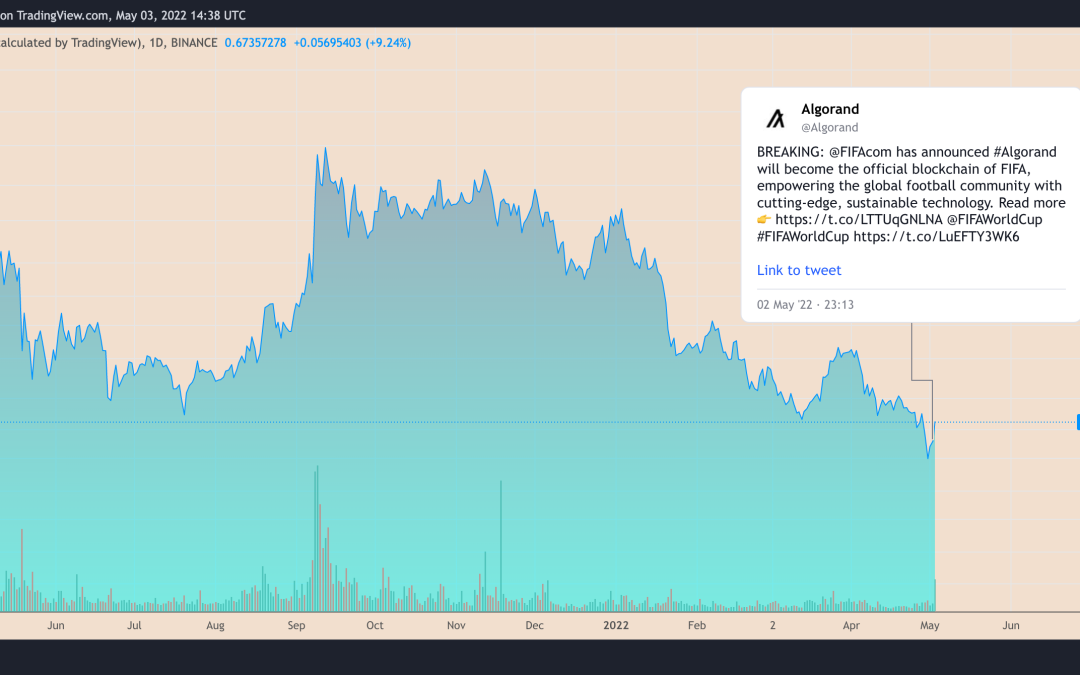Click the tallest volume bar in September
1080x675 pixels.
(318, 539)
